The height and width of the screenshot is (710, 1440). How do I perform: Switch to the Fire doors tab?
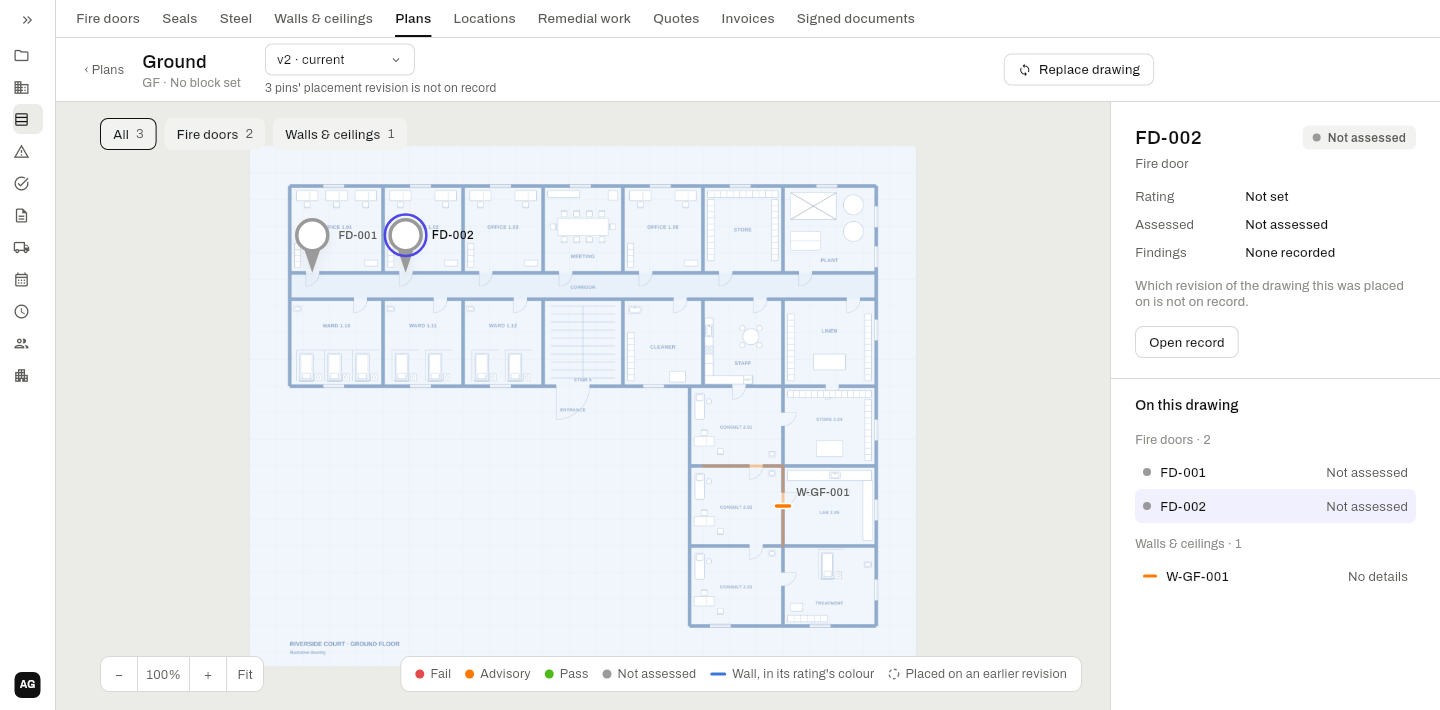point(108,18)
